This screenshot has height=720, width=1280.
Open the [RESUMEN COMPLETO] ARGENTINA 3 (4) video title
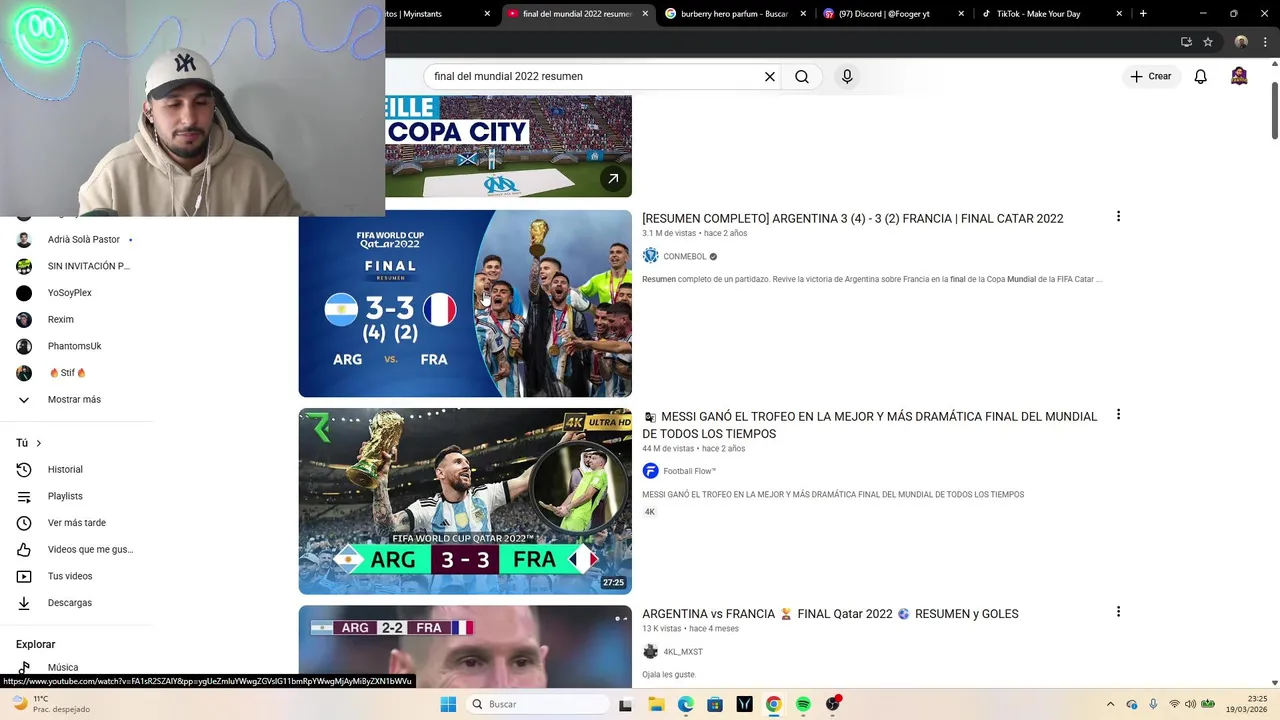click(852, 218)
